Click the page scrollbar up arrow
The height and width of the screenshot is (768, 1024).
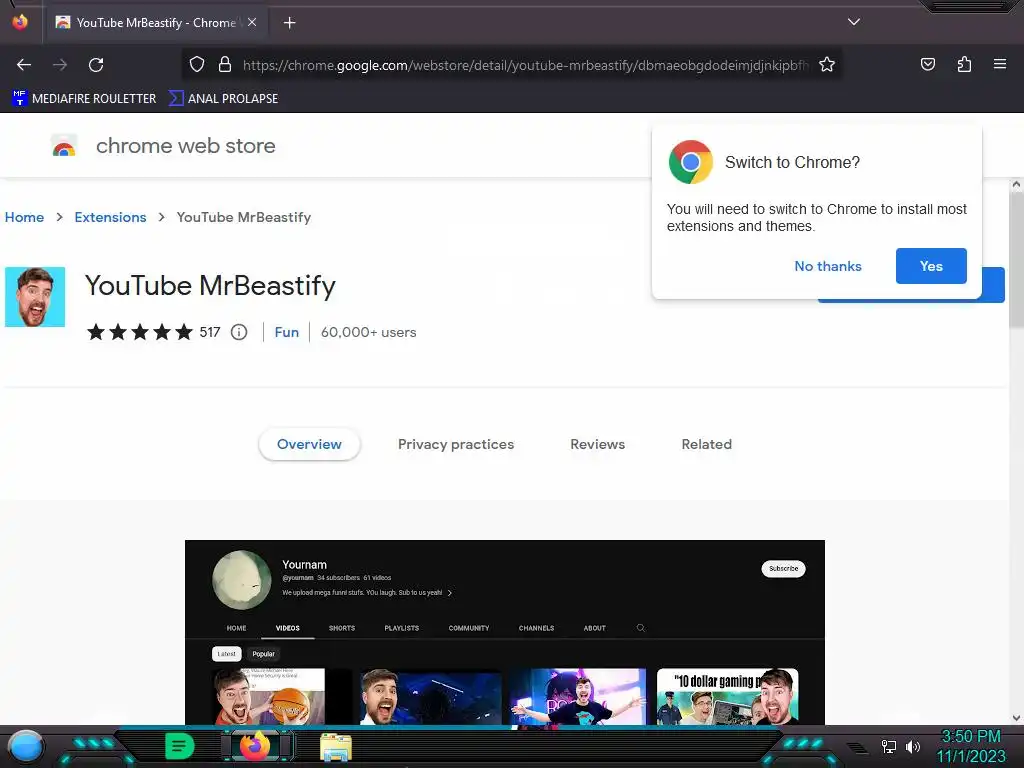(1016, 185)
